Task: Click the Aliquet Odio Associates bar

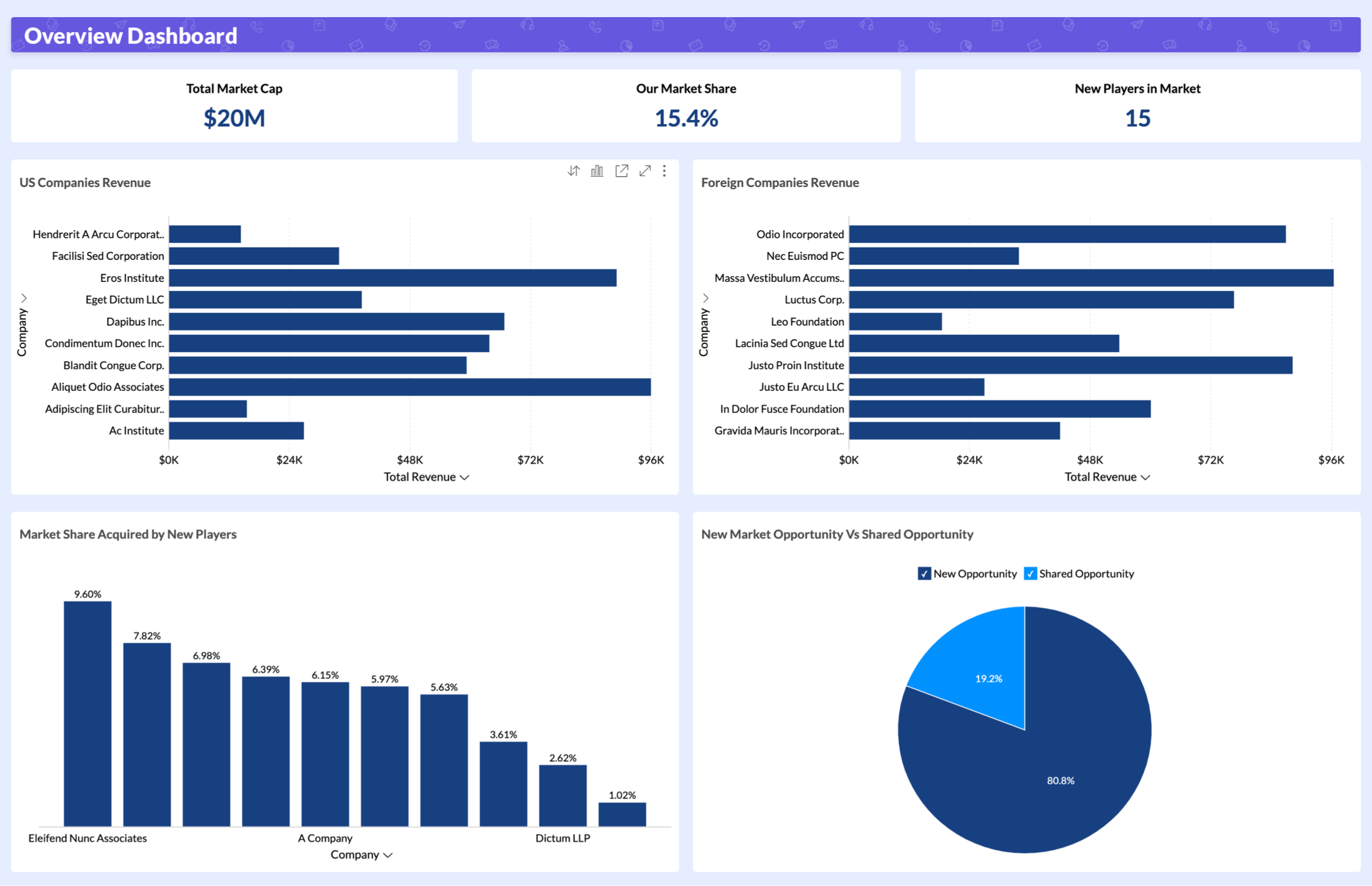Action: coord(409,387)
